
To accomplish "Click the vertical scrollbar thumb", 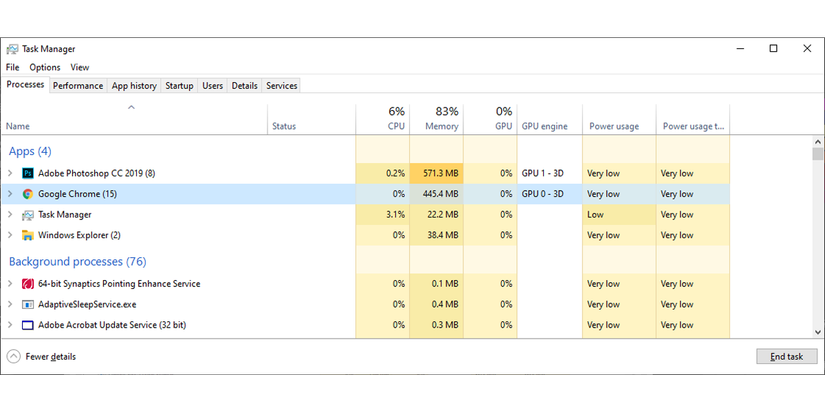I will pos(818,154).
